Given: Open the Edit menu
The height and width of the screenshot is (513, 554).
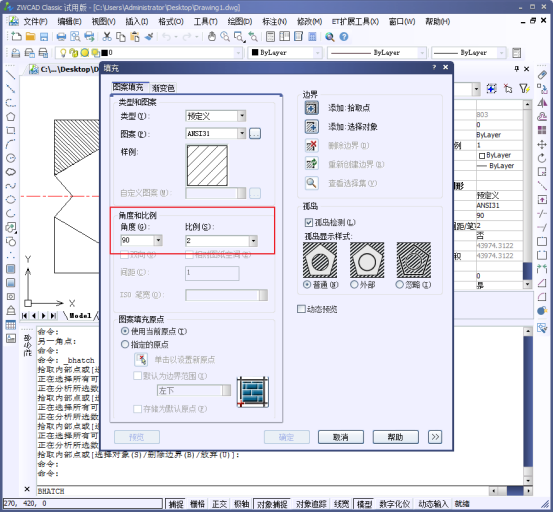Looking at the screenshot, I should 69,22.
